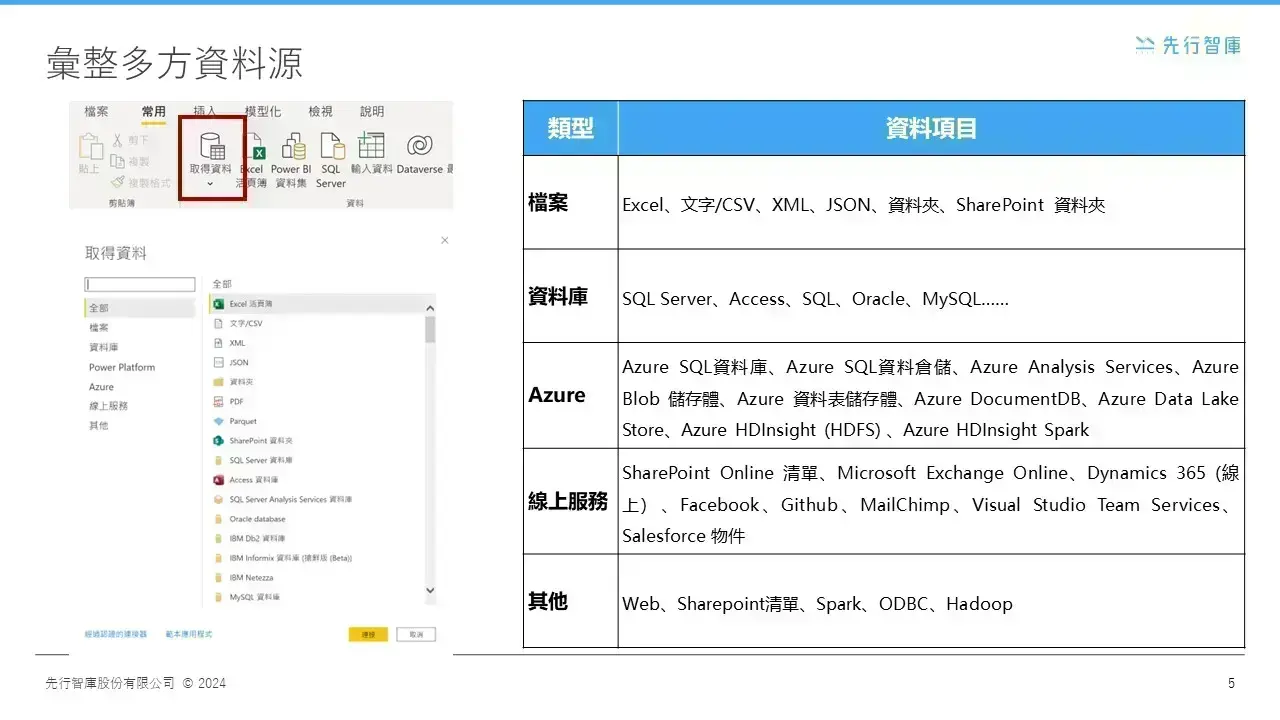The height and width of the screenshot is (720, 1280).
Task: Click the 貼上 clipboard icon
Action: click(x=90, y=147)
